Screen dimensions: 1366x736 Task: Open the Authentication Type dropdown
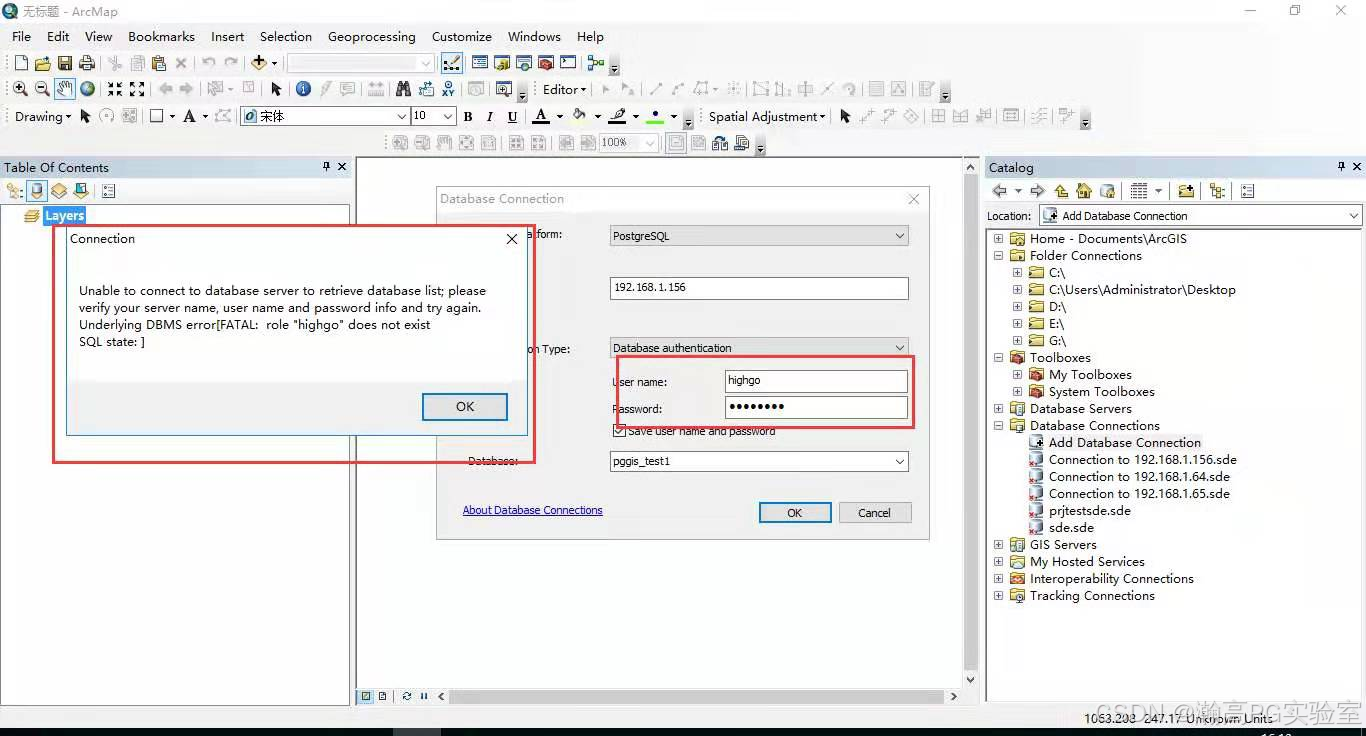pyautogui.click(x=759, y=347)
